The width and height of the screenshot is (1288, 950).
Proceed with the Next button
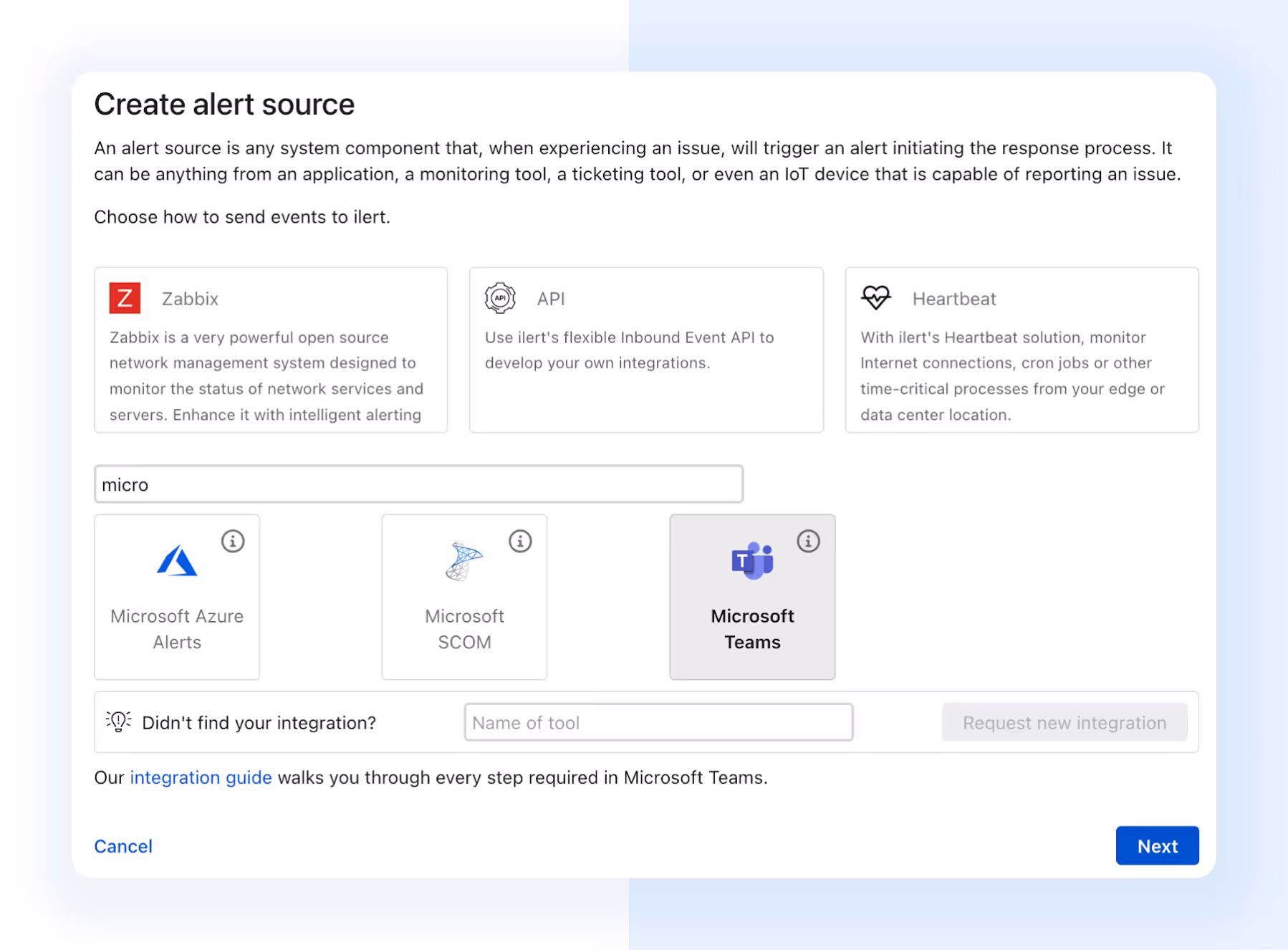click(x=1157, y=845)
